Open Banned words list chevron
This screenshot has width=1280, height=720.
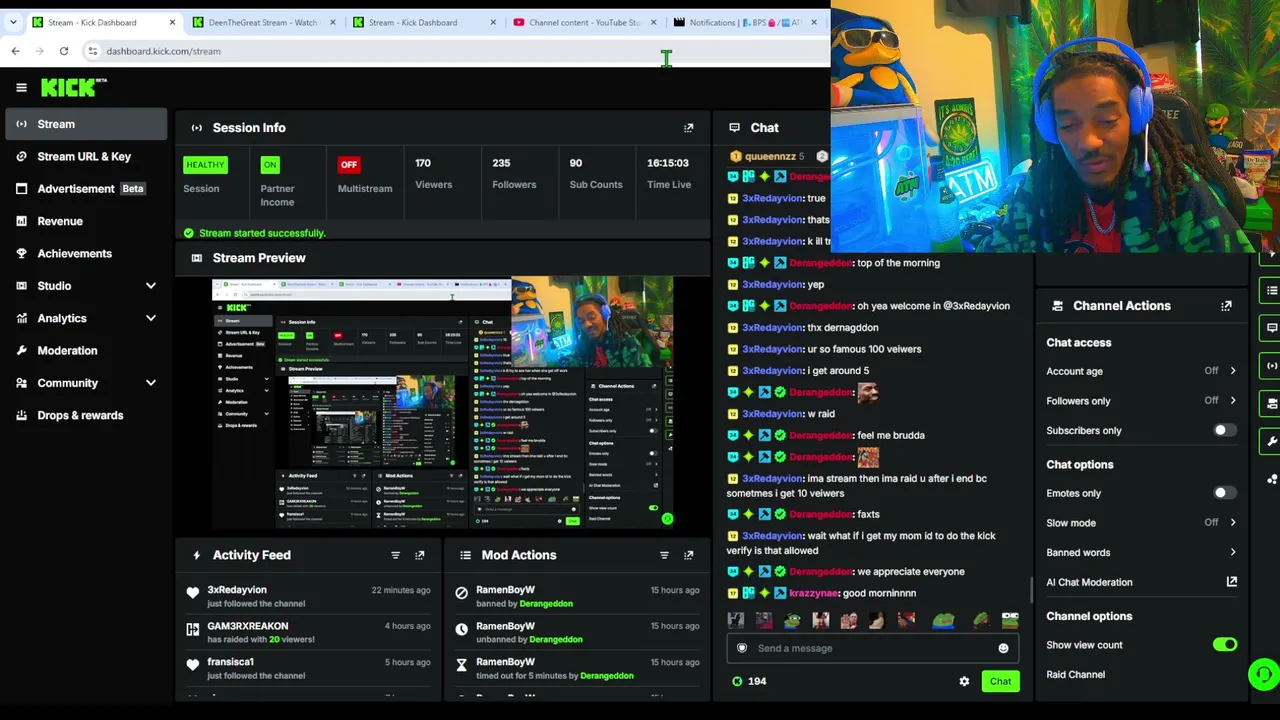click(x=1232, y=552)
